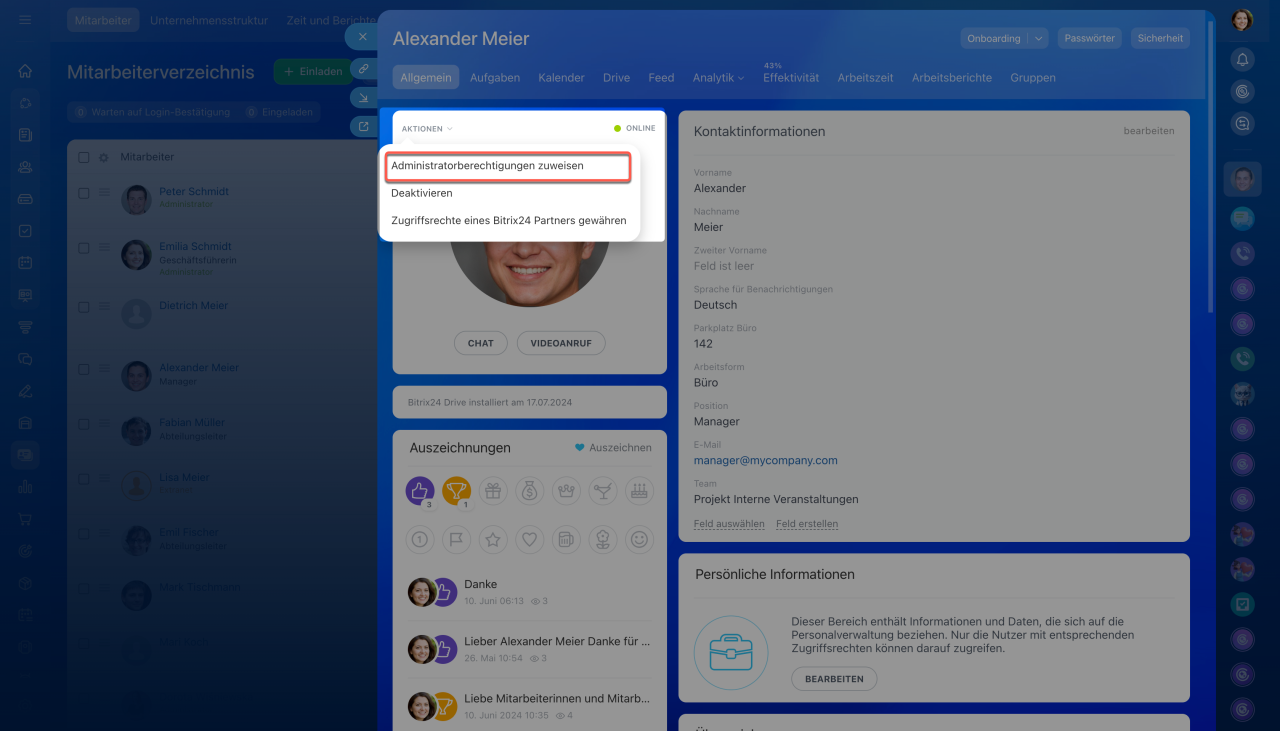1280x731 pixels.
Task: Open the Gruppen tab
Action: pos(1033,78)
